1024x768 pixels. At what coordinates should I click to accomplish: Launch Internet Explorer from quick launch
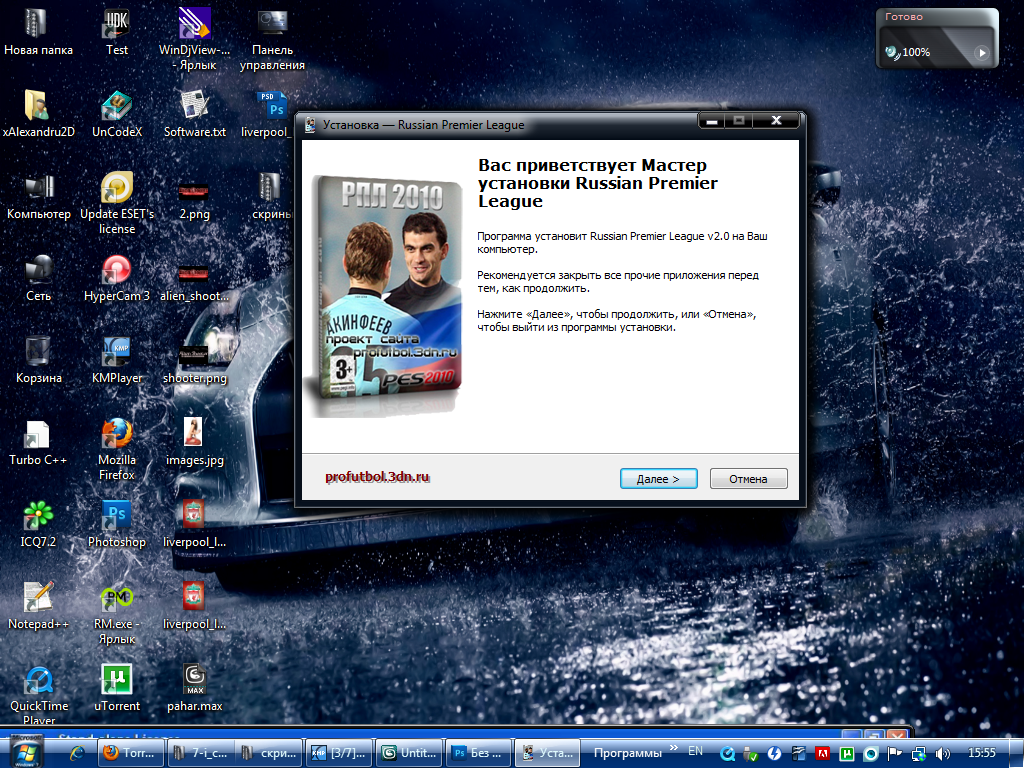click(78, 753)
